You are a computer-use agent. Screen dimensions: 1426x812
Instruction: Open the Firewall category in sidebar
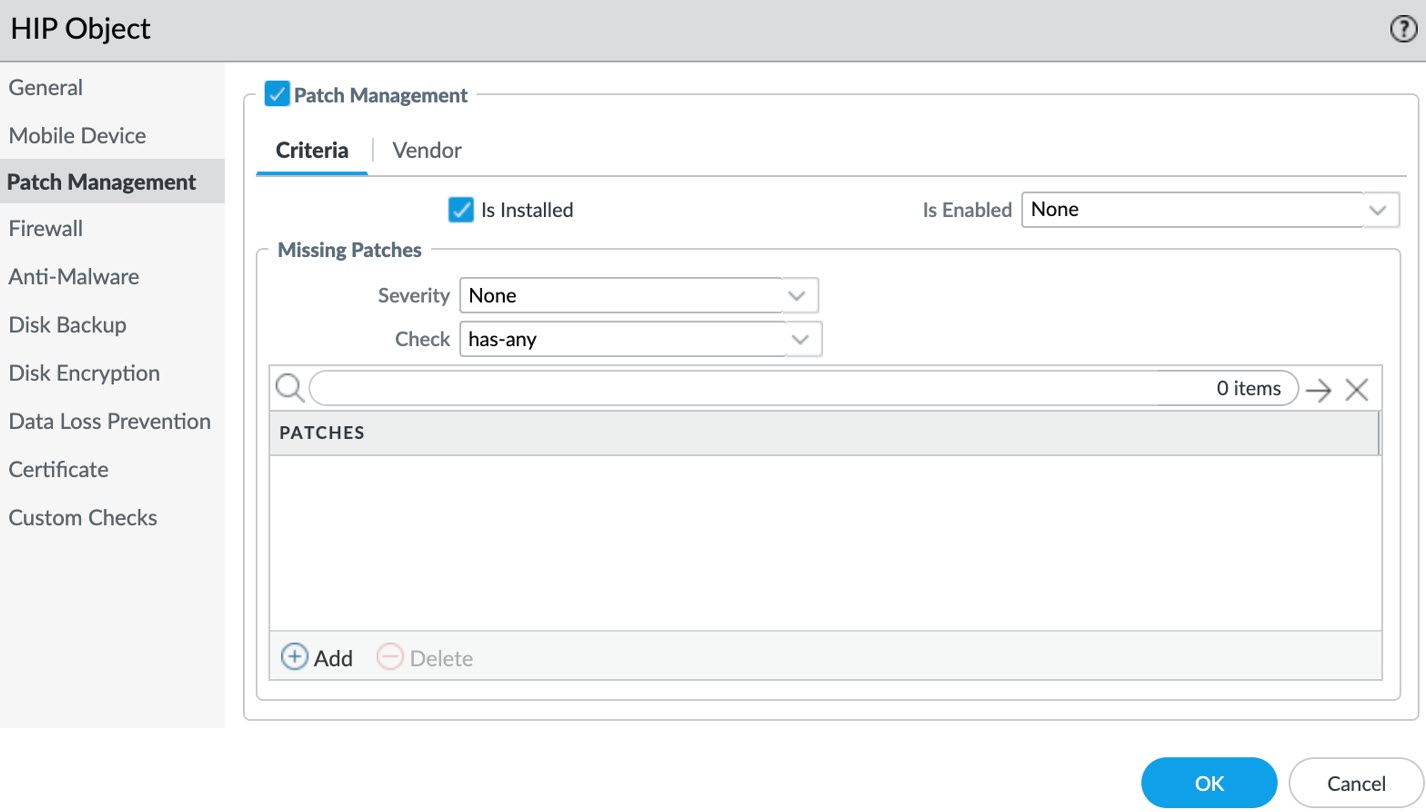(46, 229)
